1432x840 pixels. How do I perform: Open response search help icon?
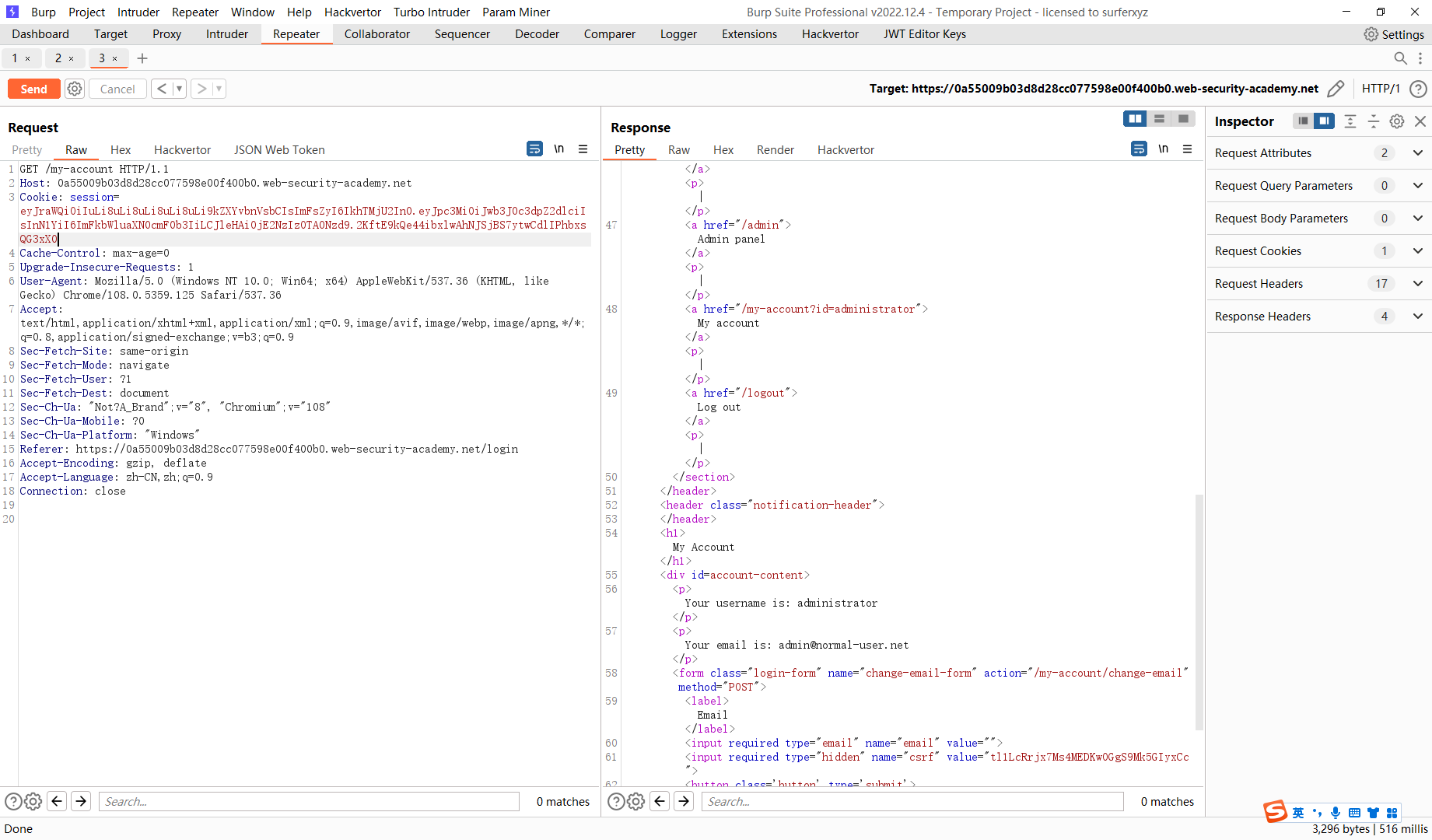click(x=616, y=801)
